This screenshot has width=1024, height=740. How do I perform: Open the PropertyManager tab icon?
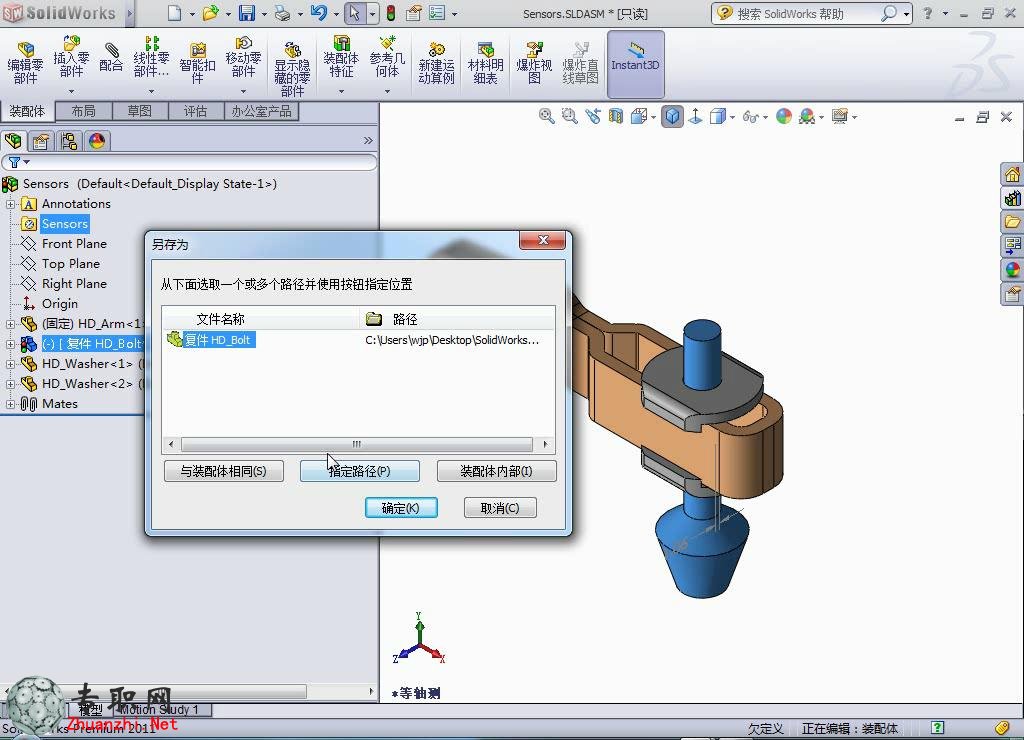pyautogui.click(x=41, y=140)
